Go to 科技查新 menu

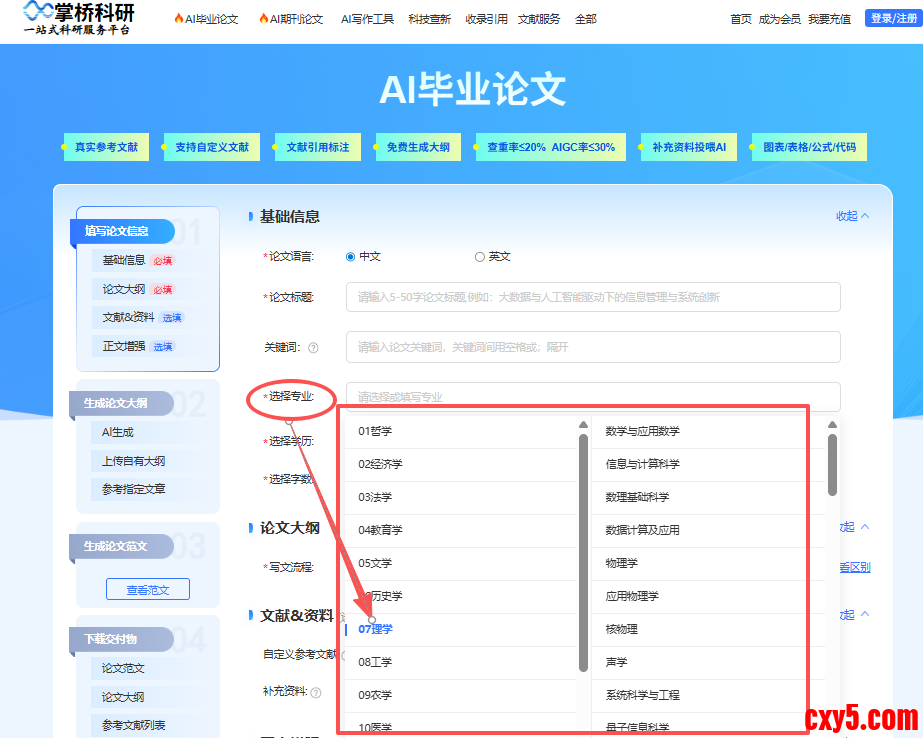[429, 19]
